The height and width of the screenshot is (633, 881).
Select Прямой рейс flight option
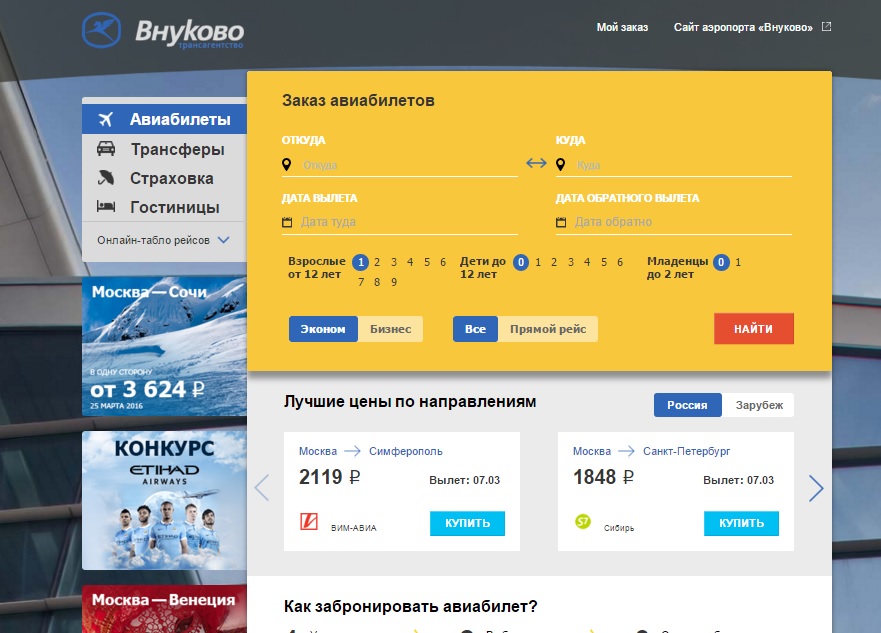pyautogui.click(x=548, y=329)
